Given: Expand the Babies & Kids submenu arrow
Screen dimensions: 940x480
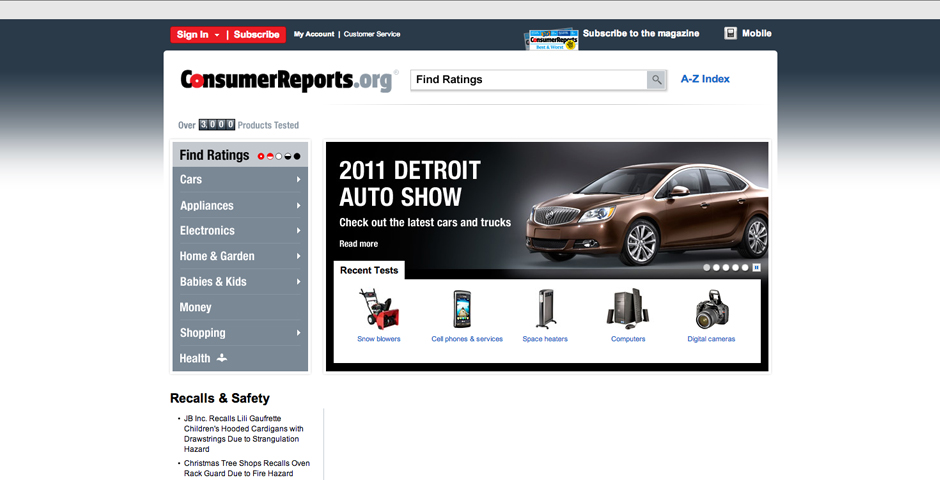Looking at the screenshot, I should click(298, 282).
